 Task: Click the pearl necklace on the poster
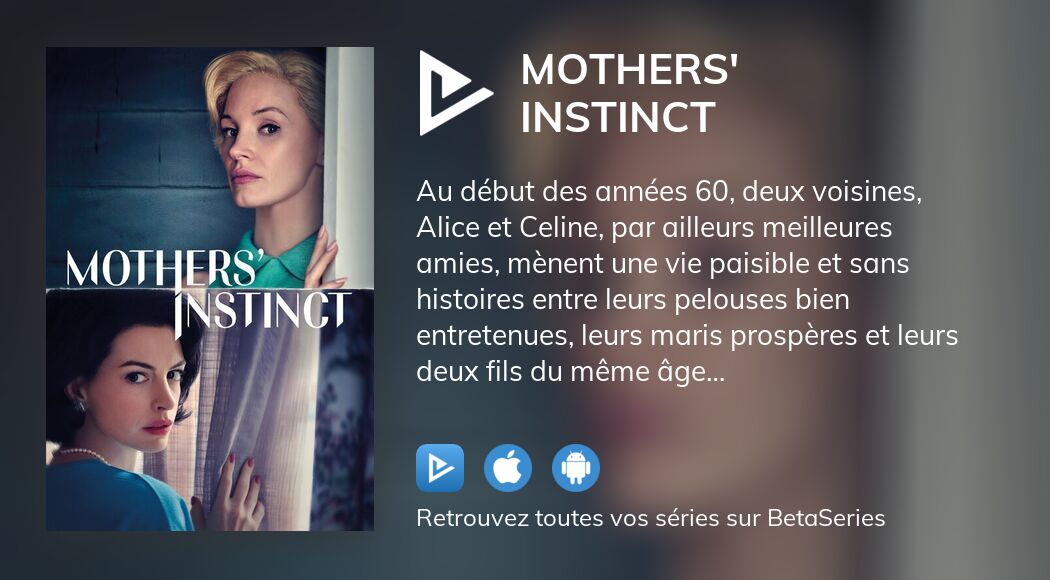click(82, 455)
